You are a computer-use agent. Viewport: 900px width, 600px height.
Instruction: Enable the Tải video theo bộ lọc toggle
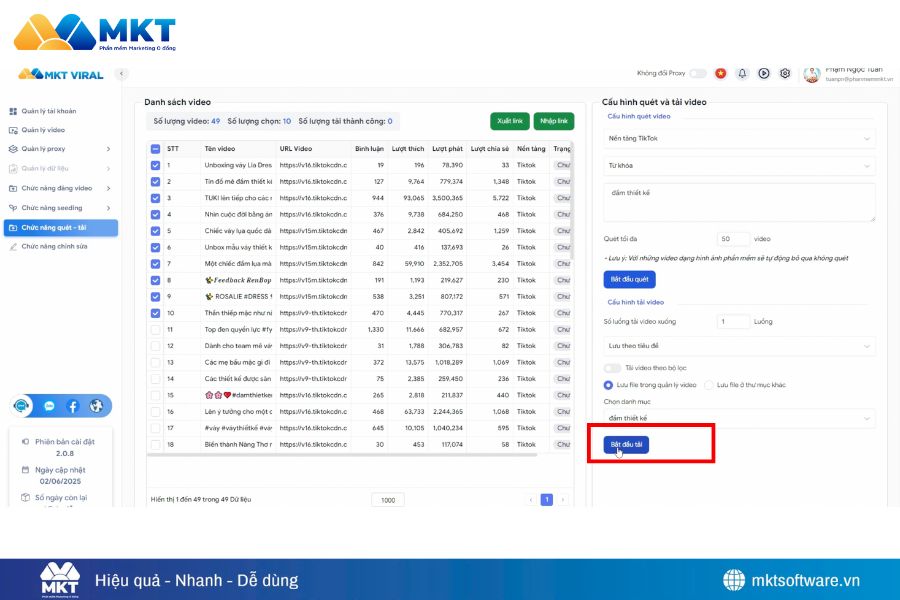pyautogui.click(x=612, y=368)
